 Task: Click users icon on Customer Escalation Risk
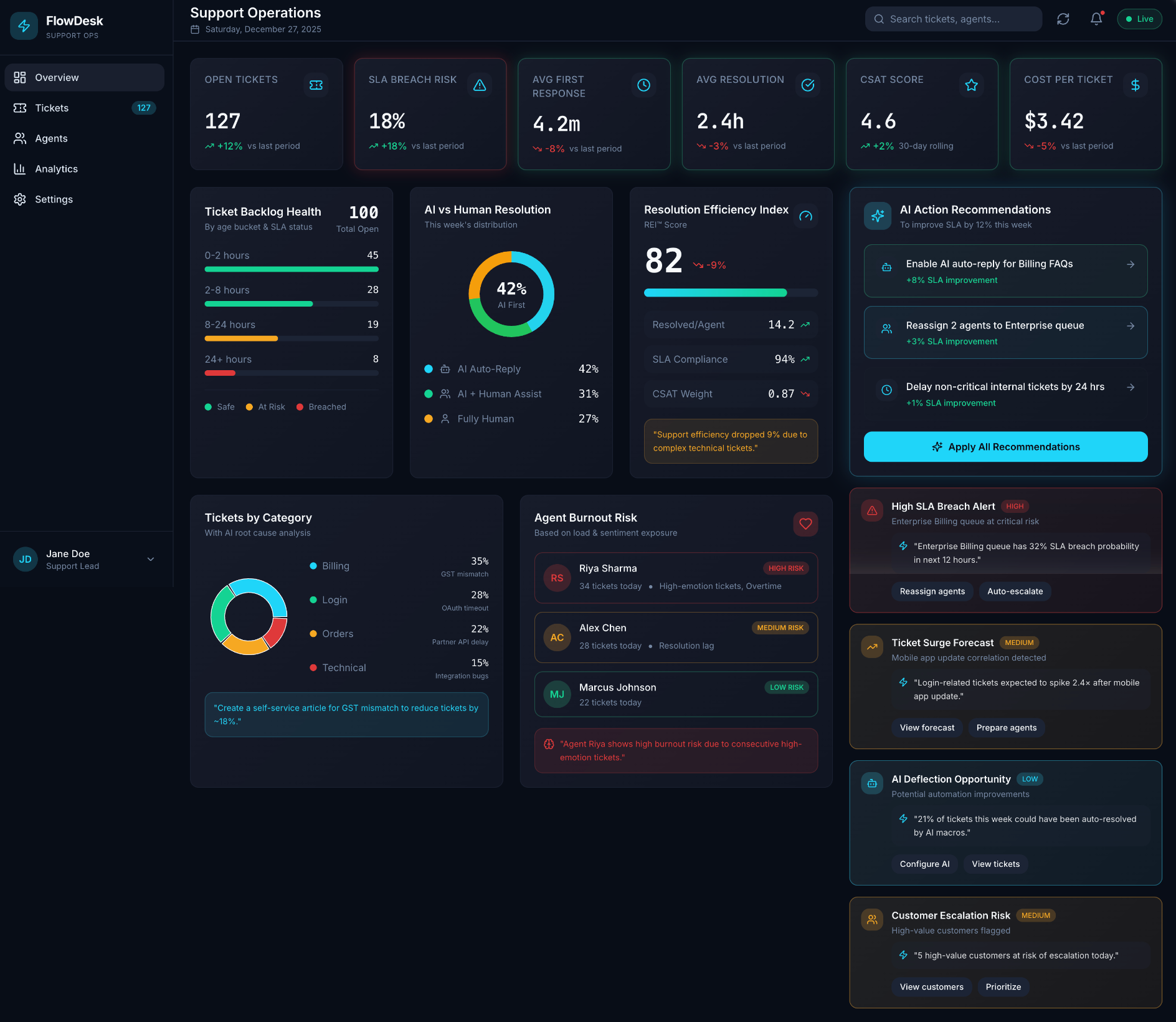point(872,920)
